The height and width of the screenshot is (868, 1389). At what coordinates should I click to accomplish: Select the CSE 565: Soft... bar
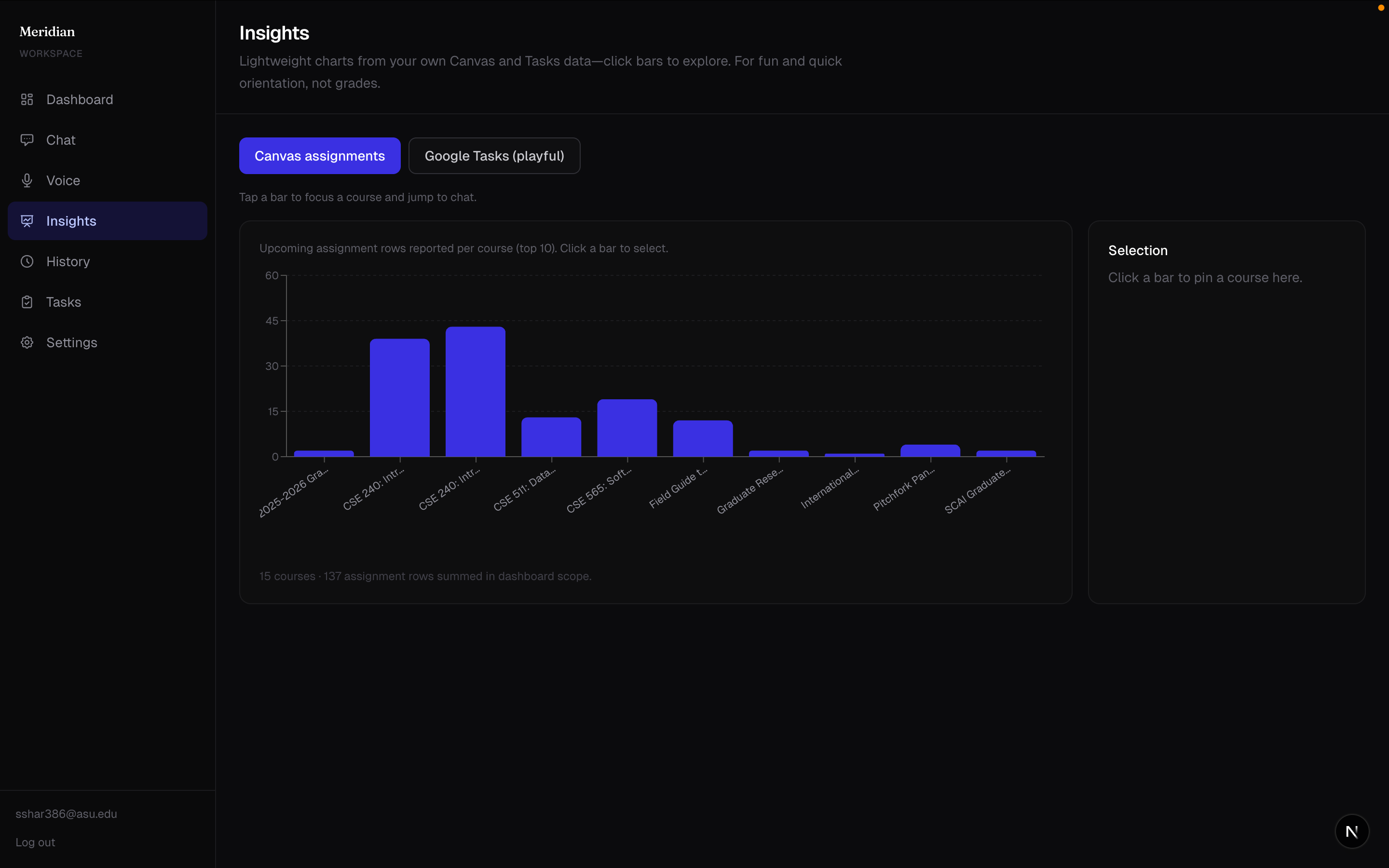pyautogui.click(x=627, y=428)
